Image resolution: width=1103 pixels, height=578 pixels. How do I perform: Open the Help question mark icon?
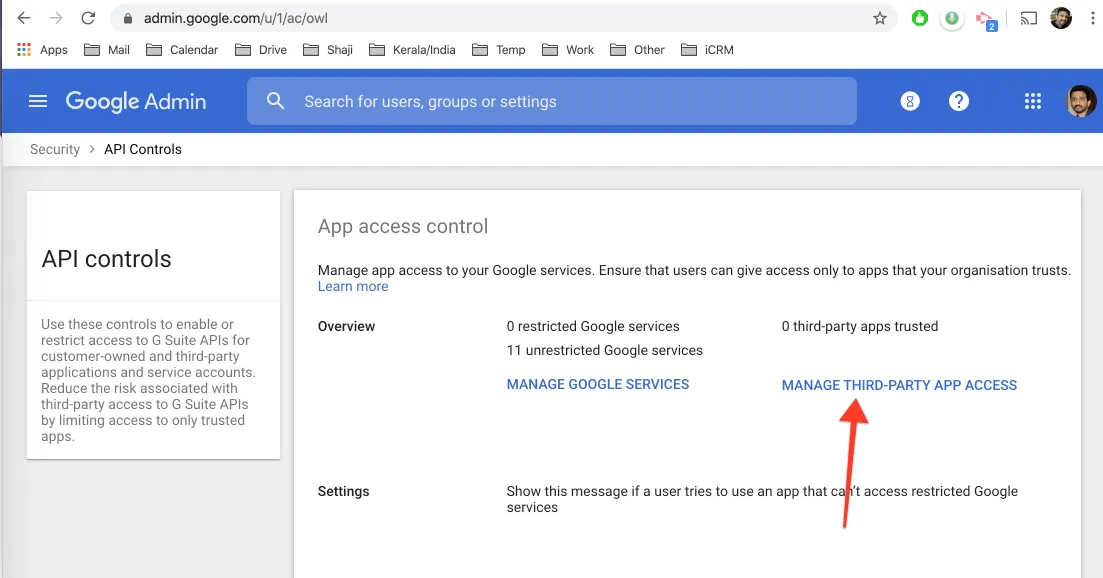click(x=959, y=101)
